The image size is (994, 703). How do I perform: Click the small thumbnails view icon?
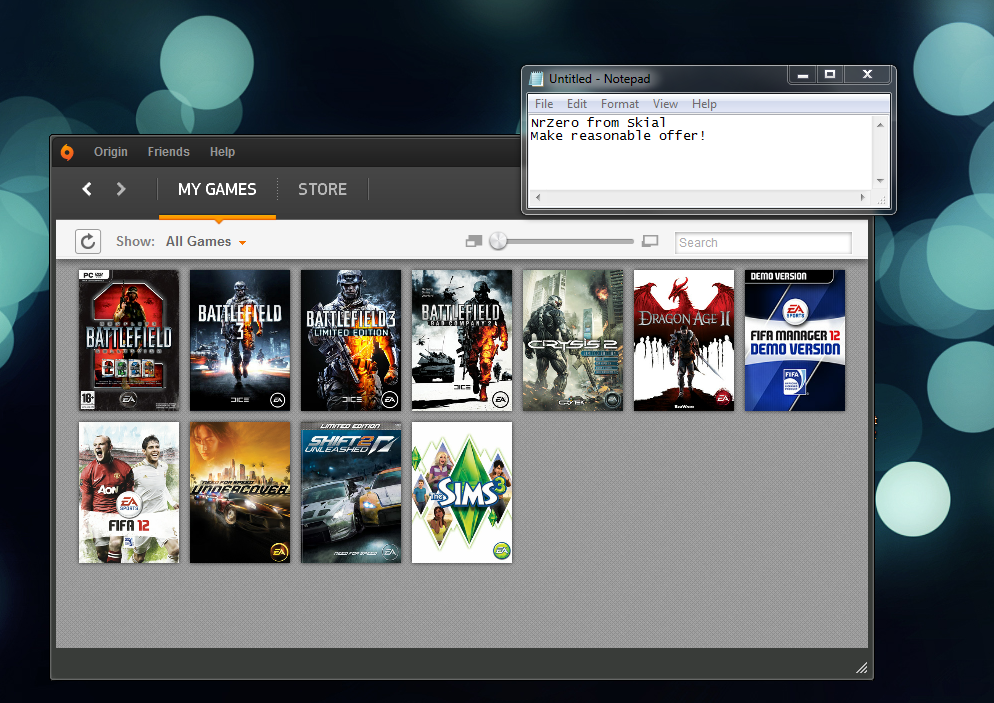tap(474, 242)
